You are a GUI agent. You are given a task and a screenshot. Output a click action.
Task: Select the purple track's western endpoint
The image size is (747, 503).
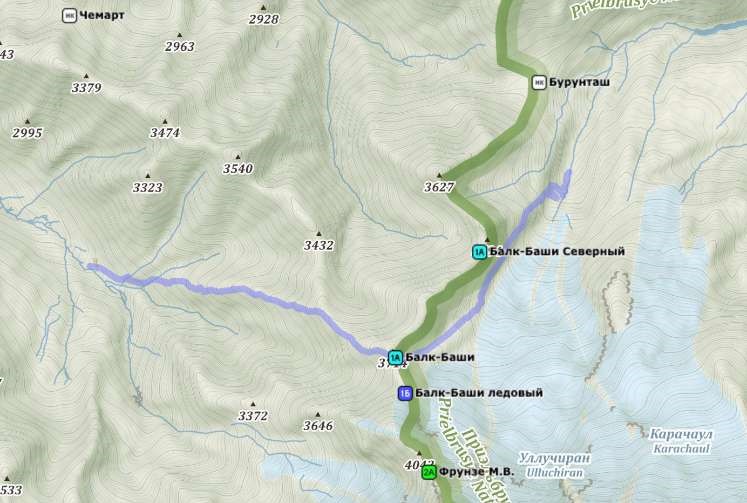coord(91,266)
